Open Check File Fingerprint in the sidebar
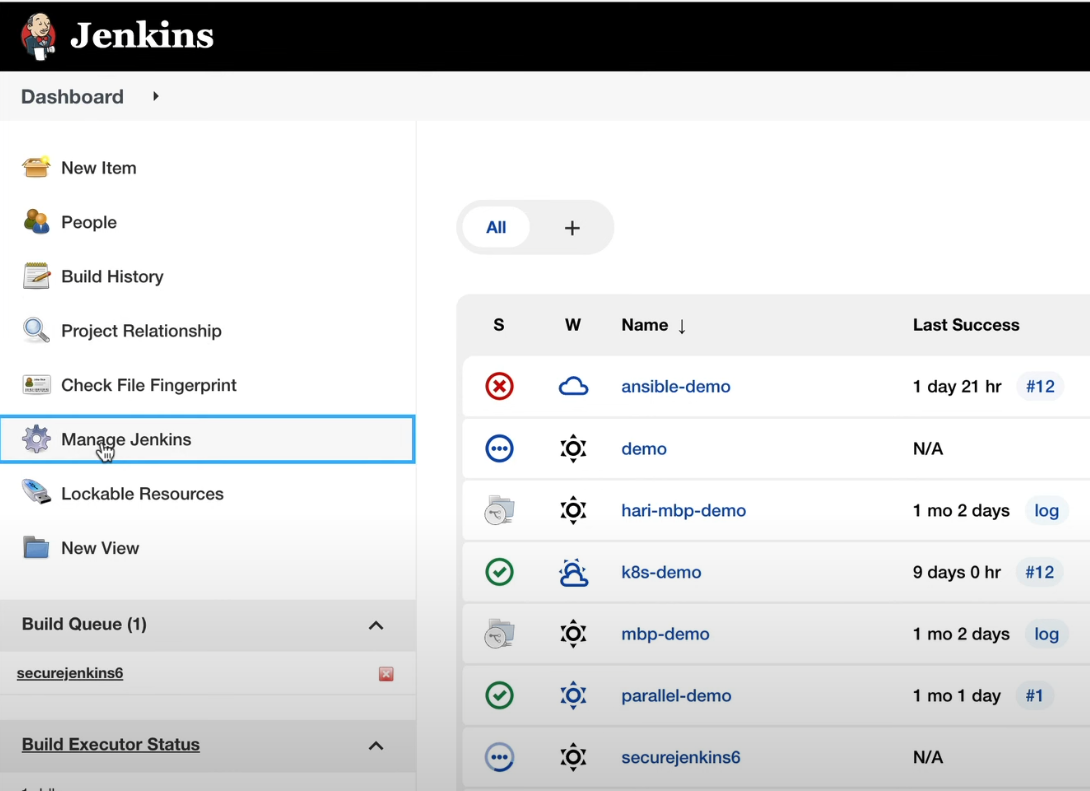This screenshot has height=791, width=1090. point(149,384)
